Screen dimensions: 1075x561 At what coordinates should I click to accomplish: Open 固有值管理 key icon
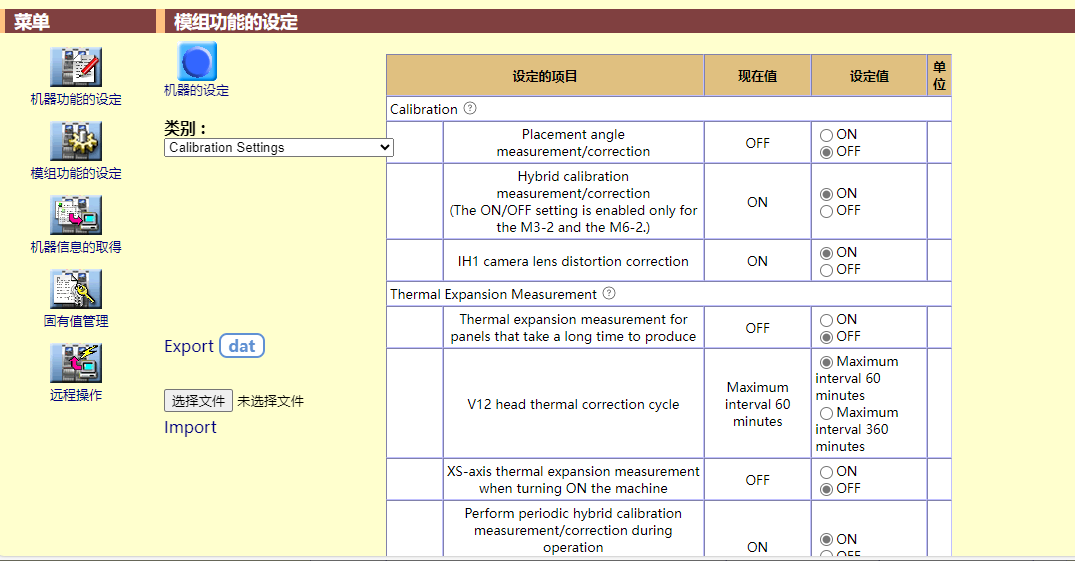[x=76, y=289]
